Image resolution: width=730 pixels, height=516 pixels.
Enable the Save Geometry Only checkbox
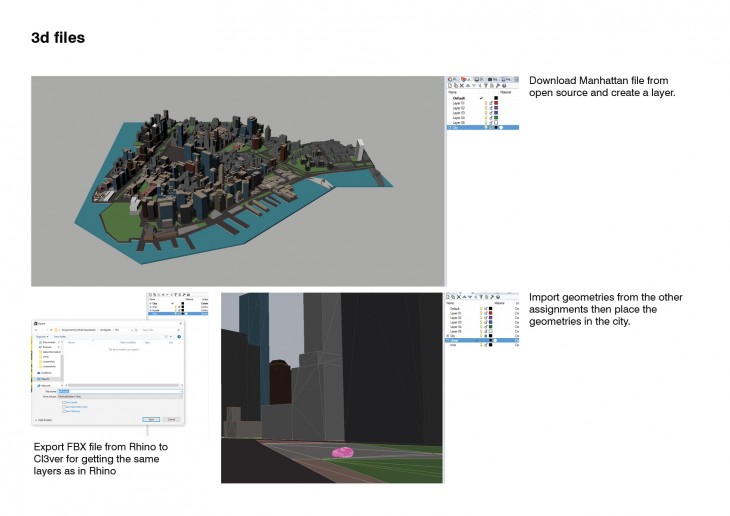[x=63, y=407]
